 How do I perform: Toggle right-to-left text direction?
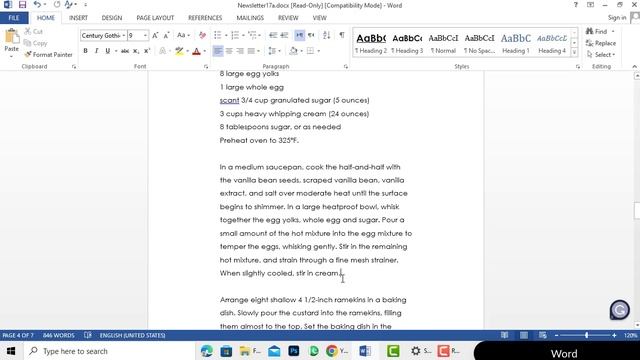point(311,36)
